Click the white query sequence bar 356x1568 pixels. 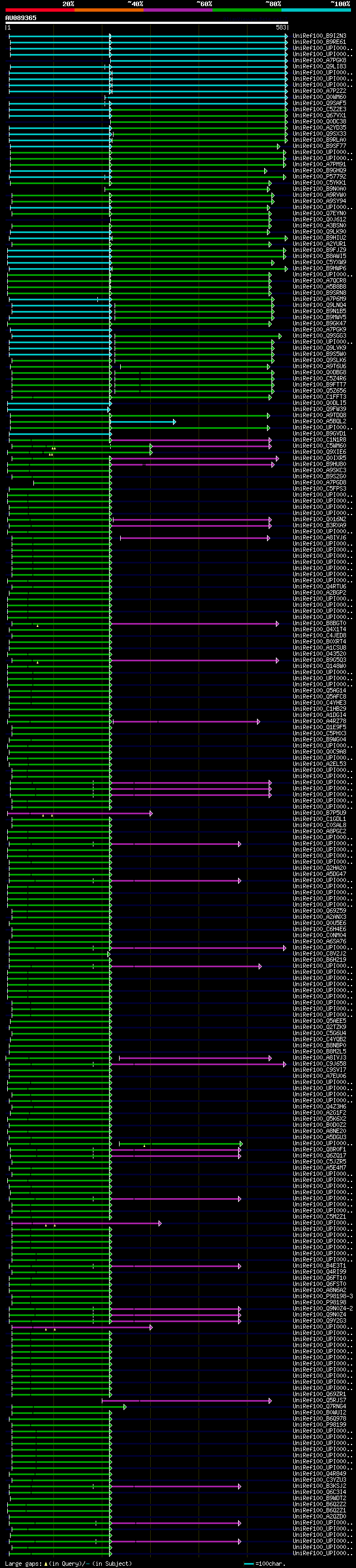coord(147,23)
